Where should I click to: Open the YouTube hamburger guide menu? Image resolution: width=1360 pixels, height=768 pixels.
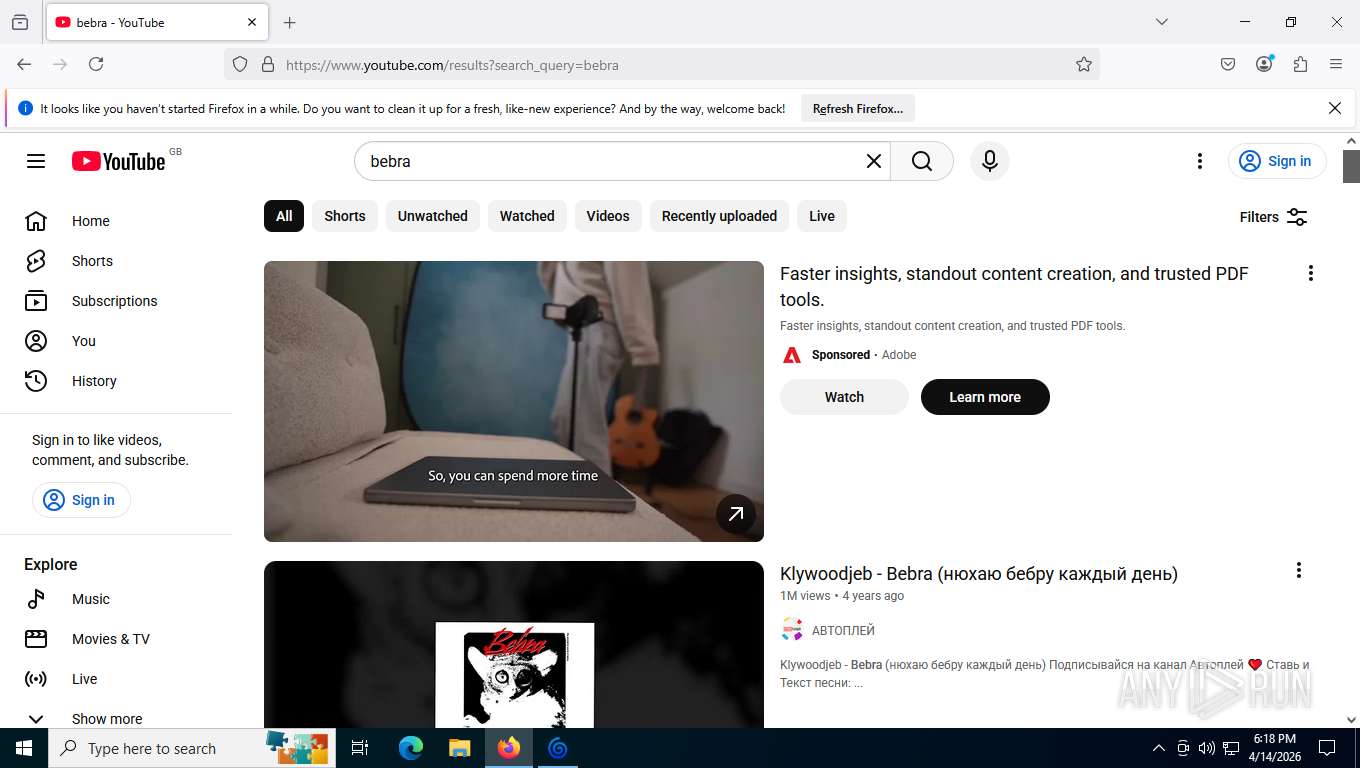(36, 161)
